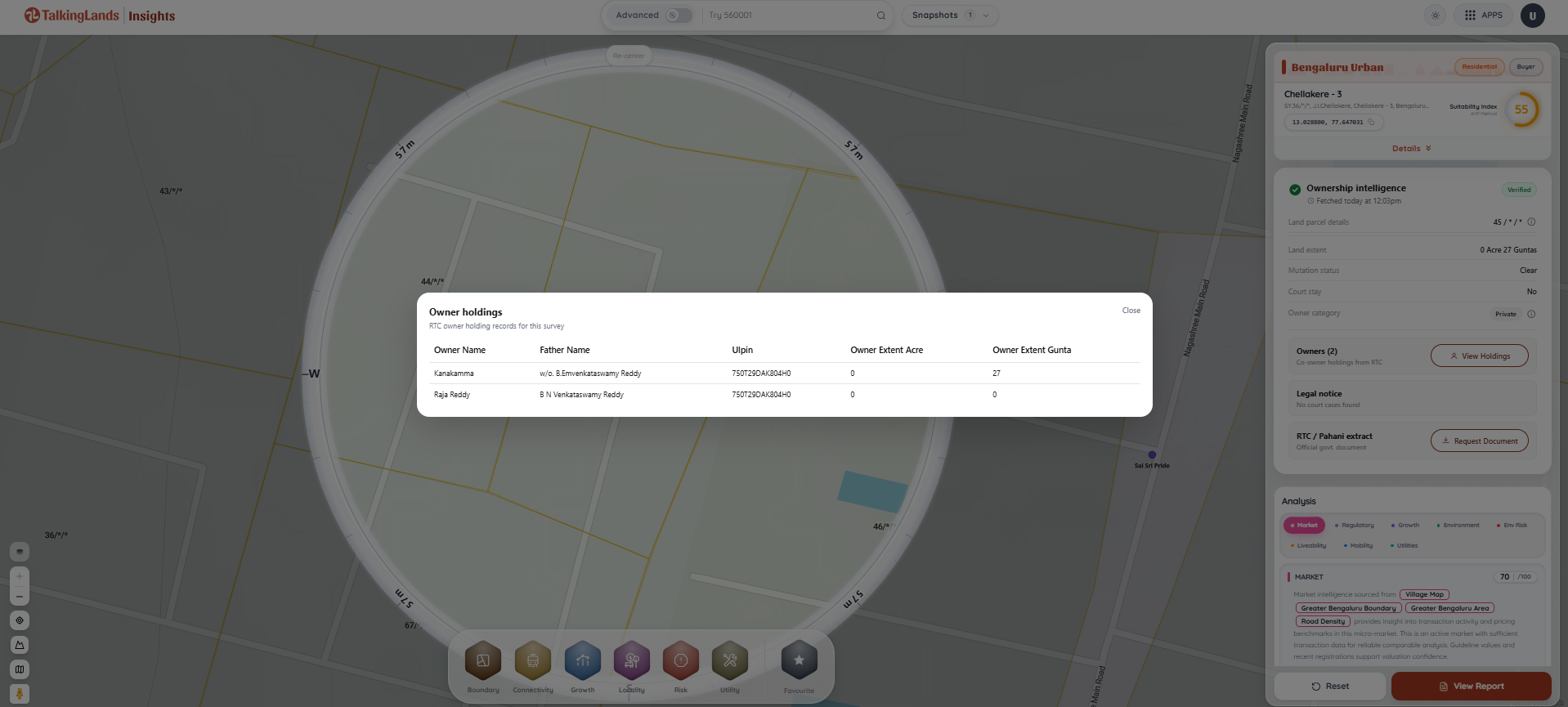Open the user profile avatar
Image resolution: width=1568 pixels, height=707 pixels.
1533,16
